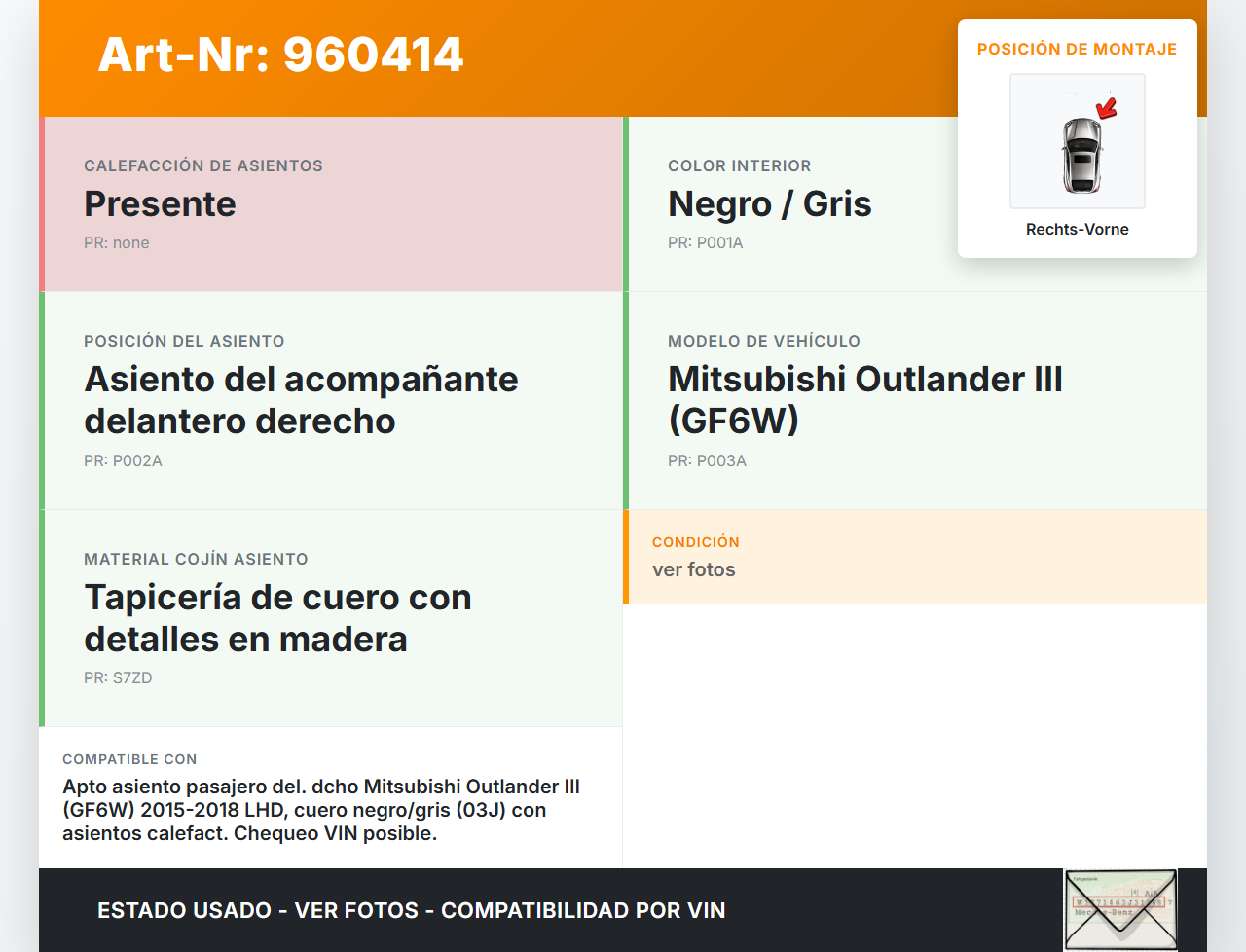Select 'Asiento del acompañante delantero derecho' value
The height and width of the screenshot is (952, 1246).
301,399
